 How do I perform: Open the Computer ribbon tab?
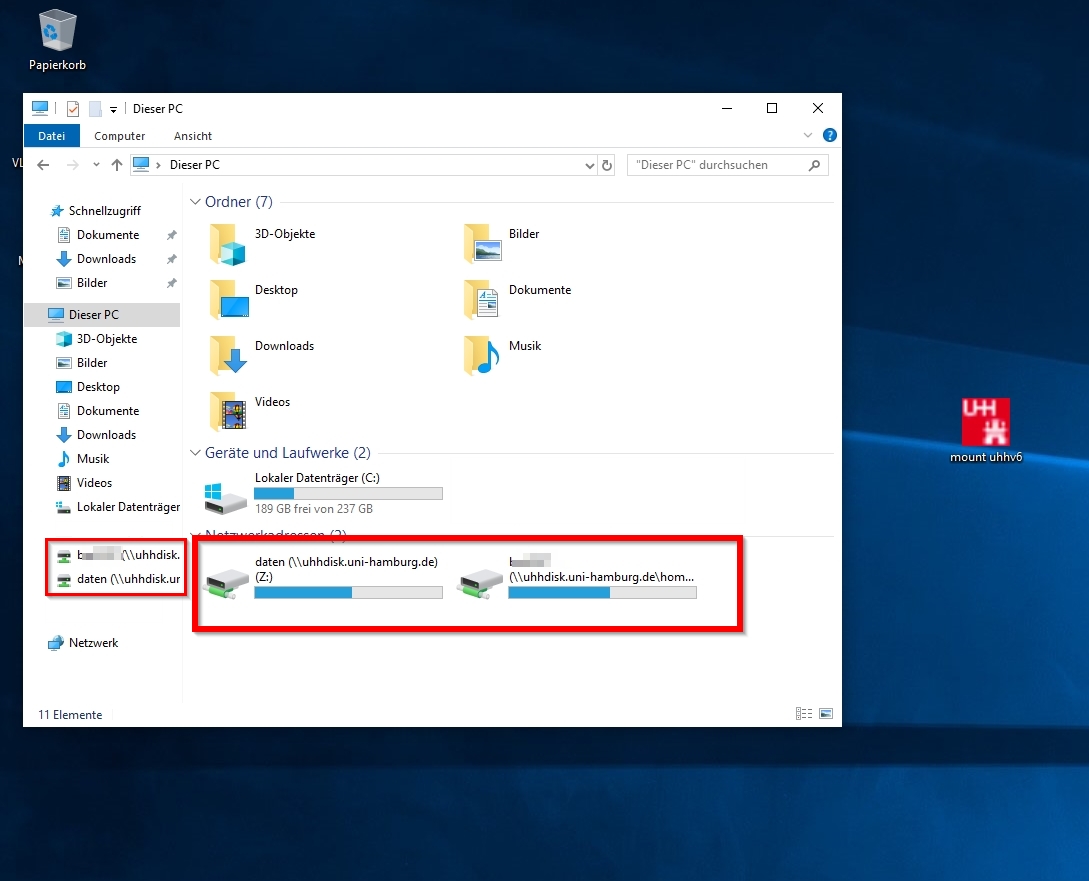click(x=120, y=136)
